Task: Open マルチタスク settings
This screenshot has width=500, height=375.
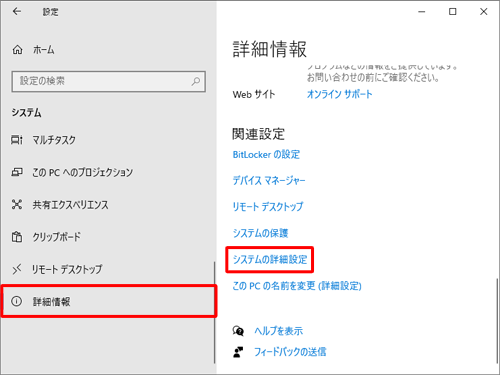Action: (54, 140)
